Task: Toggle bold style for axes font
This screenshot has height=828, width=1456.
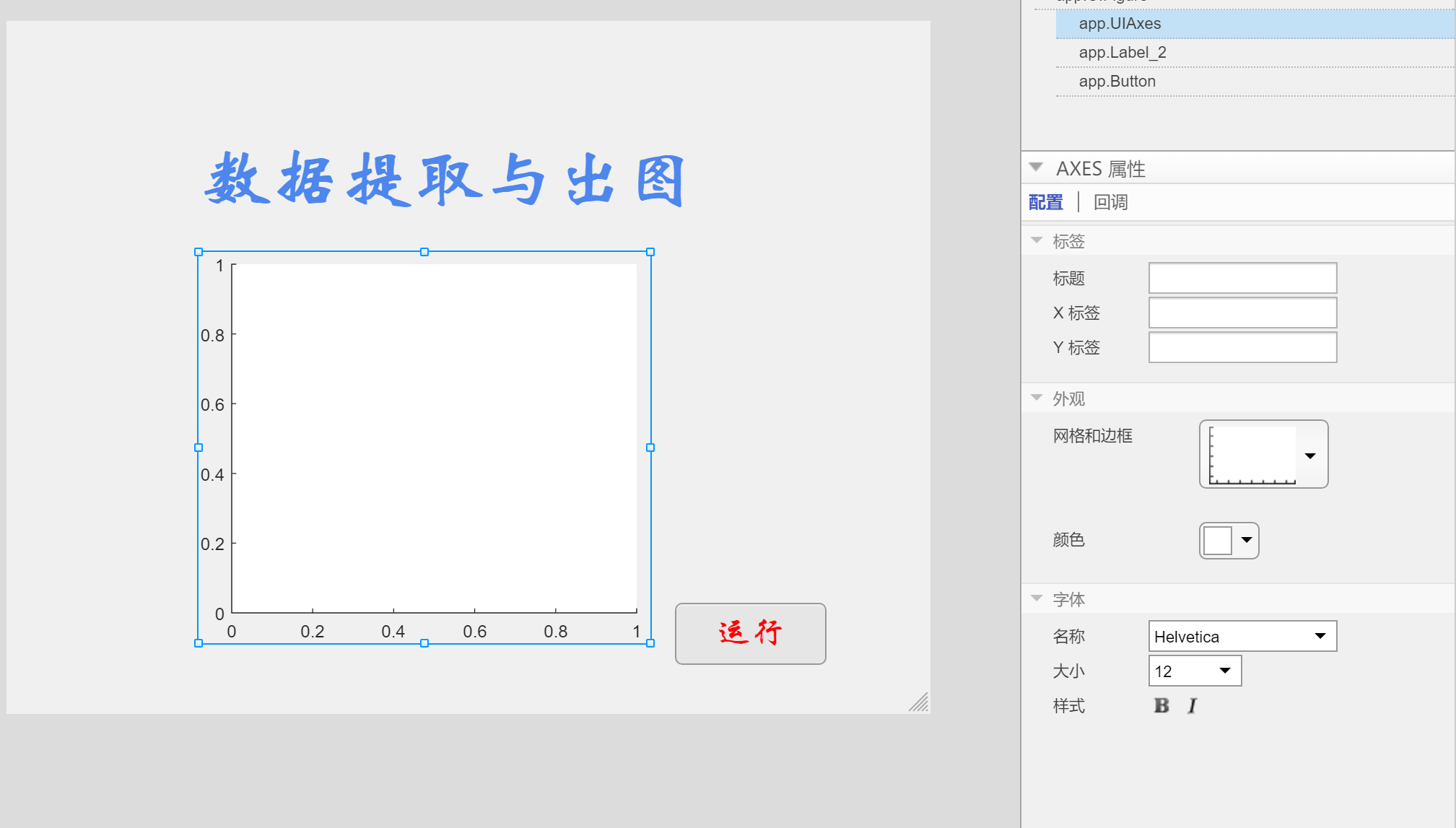Action: (1161, 706)
